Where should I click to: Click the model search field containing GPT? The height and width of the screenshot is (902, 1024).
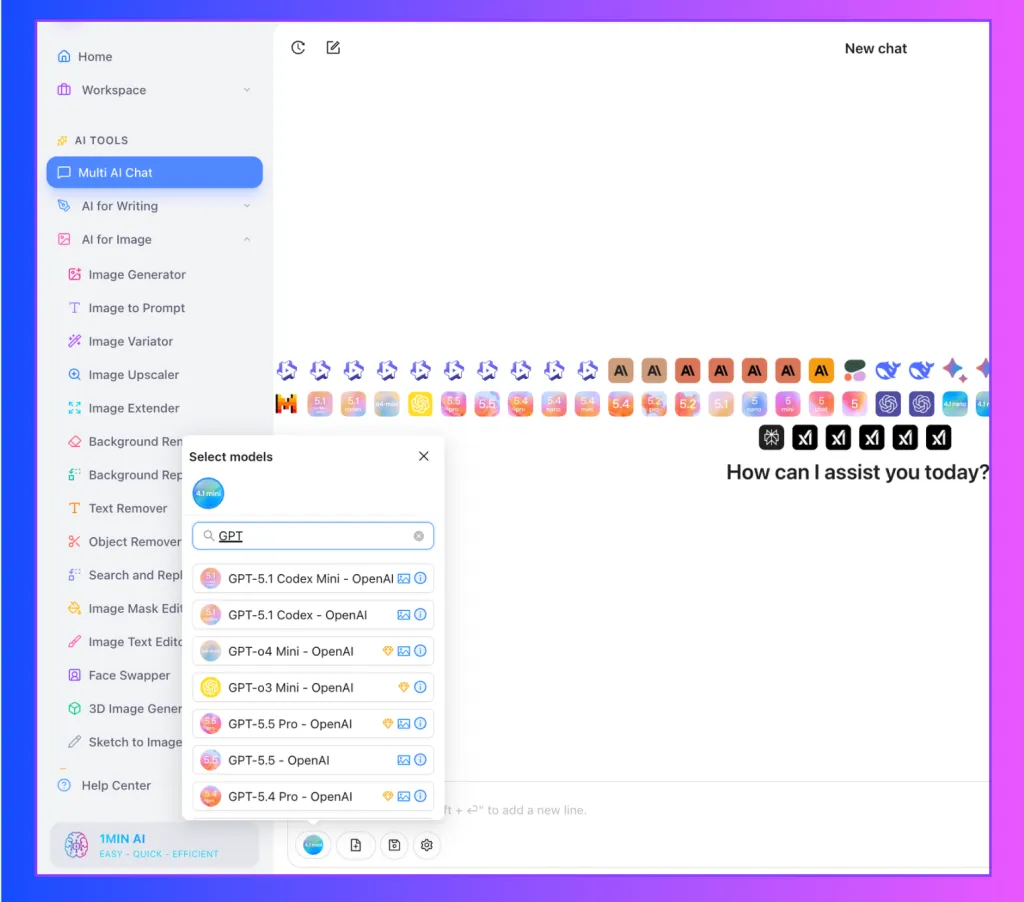pos(313,536)
